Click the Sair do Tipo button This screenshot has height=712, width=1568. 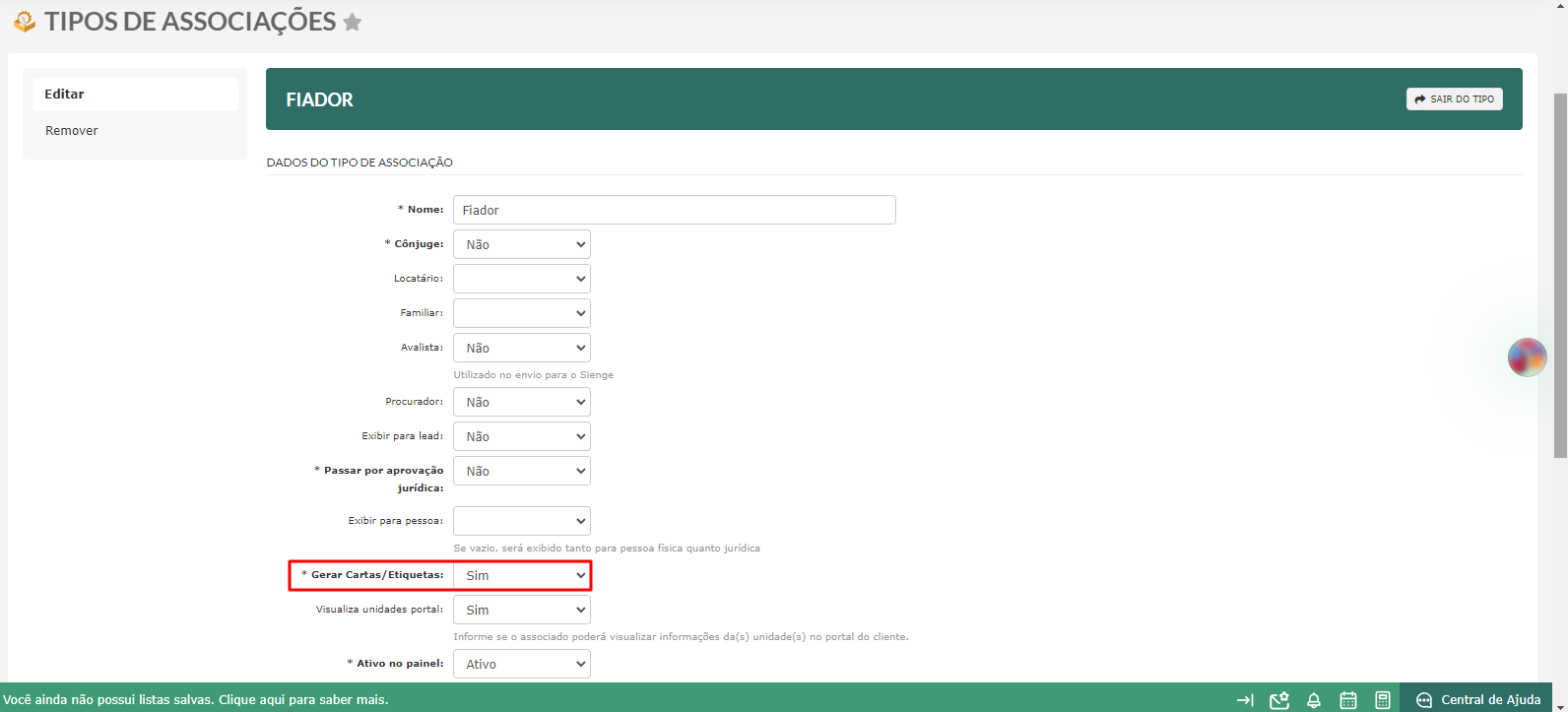point(1454,98)
